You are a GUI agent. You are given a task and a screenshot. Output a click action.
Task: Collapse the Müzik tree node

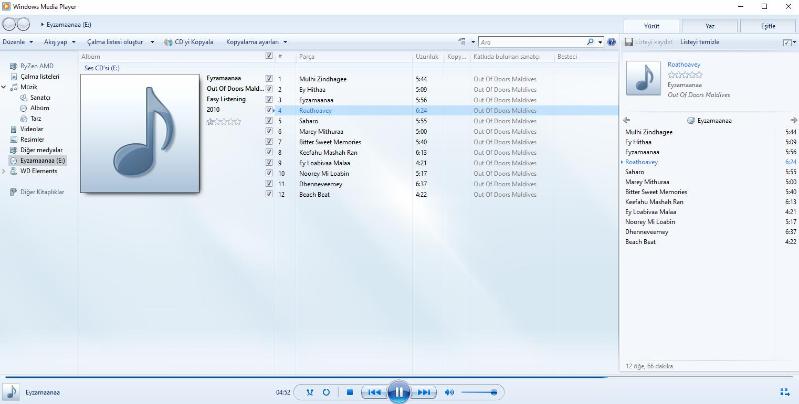(4, 87)
